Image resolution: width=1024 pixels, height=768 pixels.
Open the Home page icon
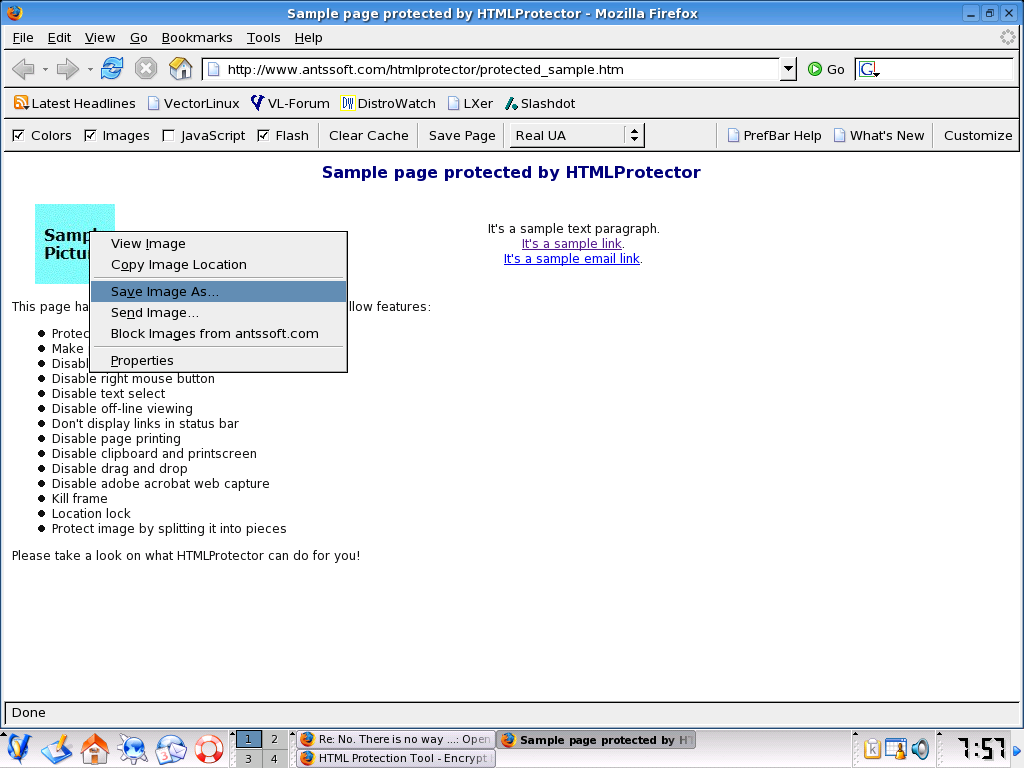pos(181,68)
